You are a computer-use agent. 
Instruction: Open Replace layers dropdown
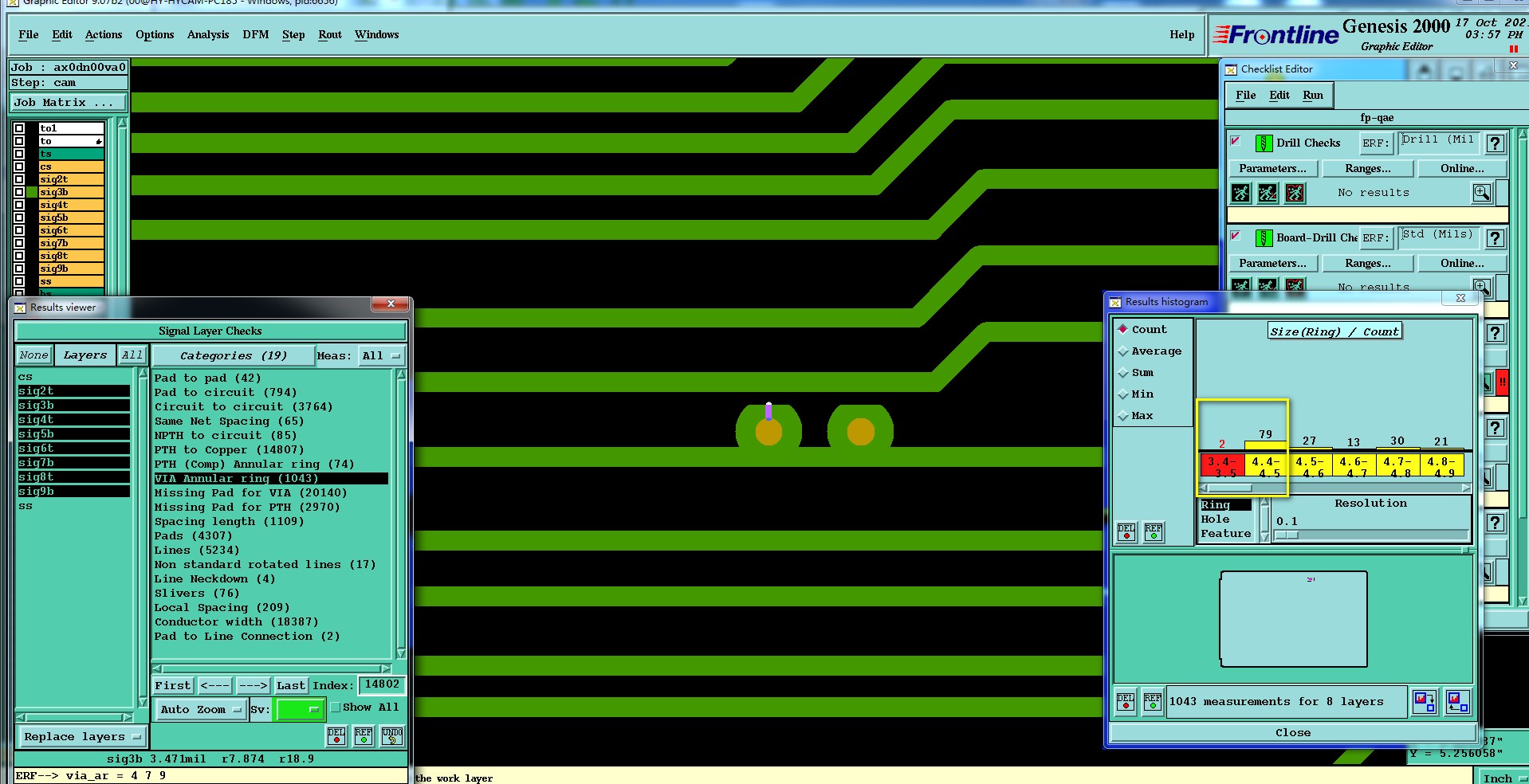pyautogui.click(x=81, y=736)
